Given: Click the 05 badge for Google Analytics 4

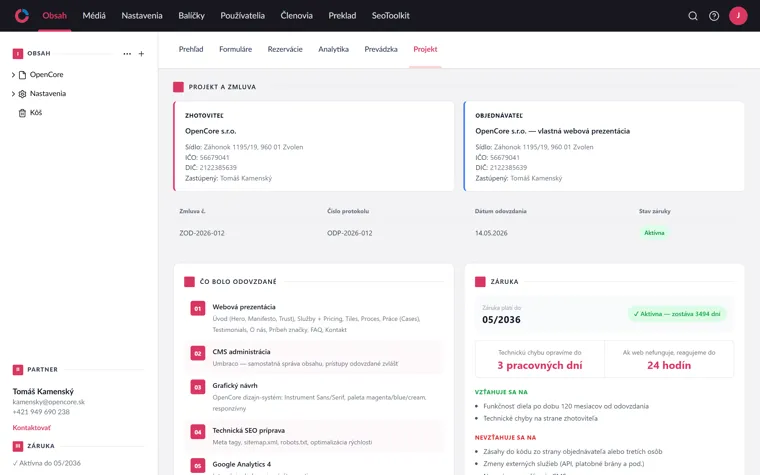Looking at the screenshot, I should (198, 465).
